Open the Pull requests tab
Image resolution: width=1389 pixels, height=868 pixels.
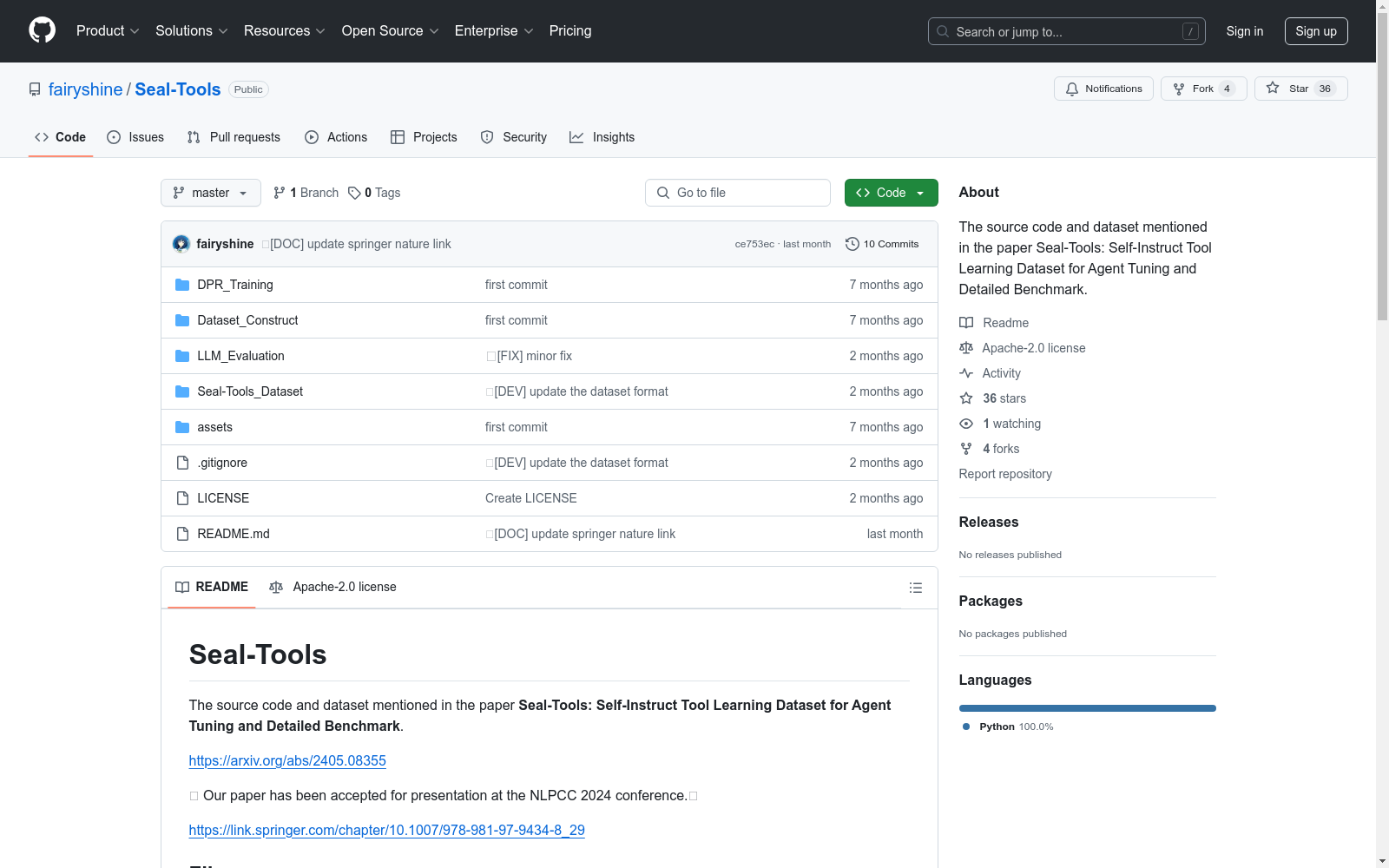[234, 137]
